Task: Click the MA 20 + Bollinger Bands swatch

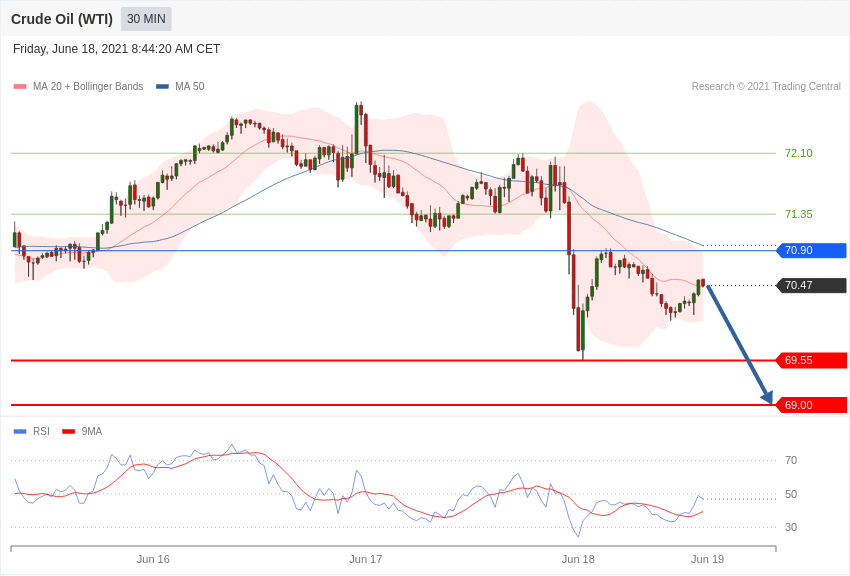Action: click(20, 87)
